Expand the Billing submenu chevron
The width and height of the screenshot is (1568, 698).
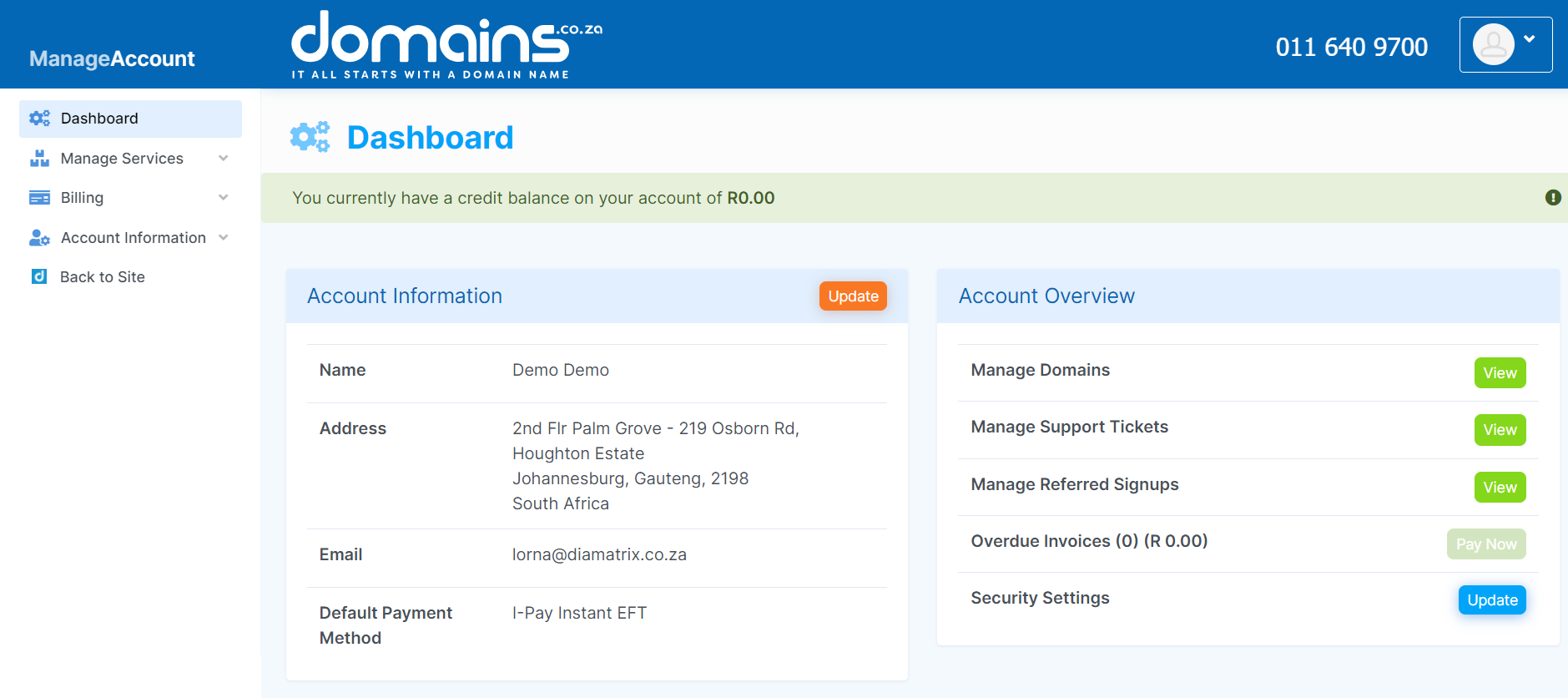coord(223,198)
